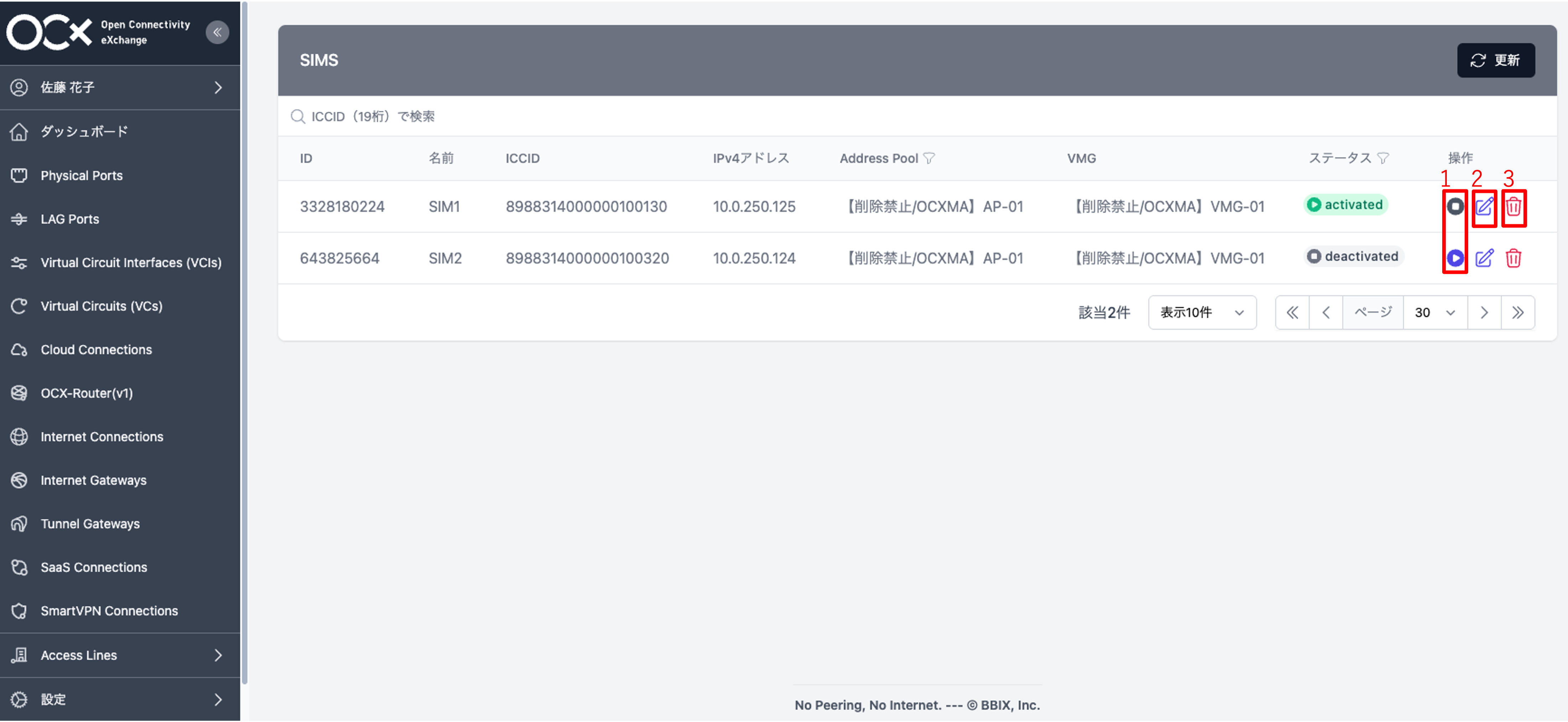The width and height of the screenshot is (1568, 722).
Task: Click the sidebar vertical scrollbar
Action: tap(245, 343)
